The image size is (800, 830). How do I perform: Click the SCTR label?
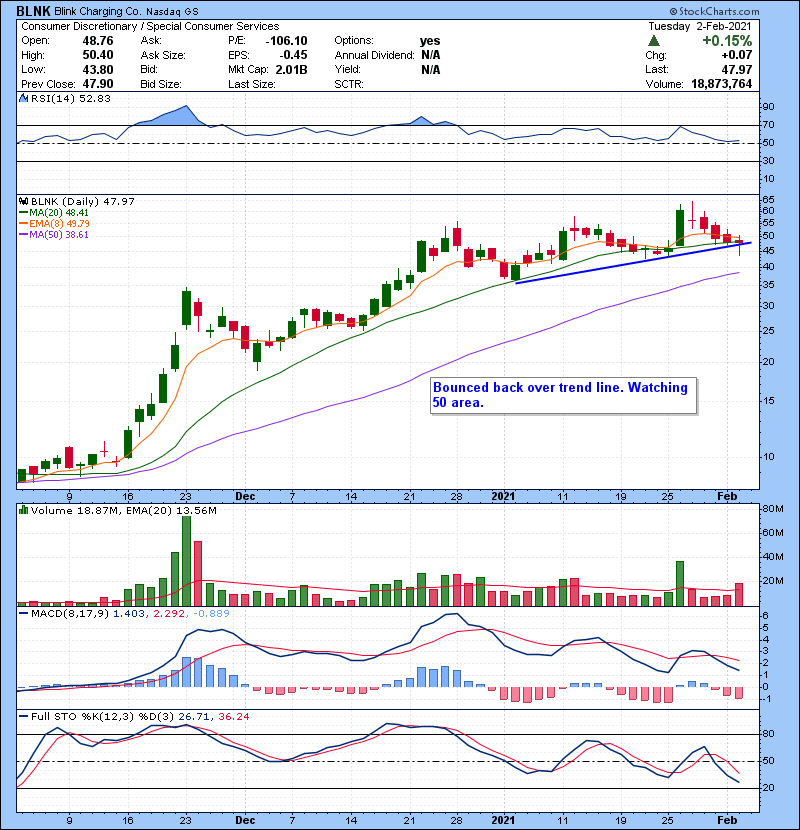[349, 84]
